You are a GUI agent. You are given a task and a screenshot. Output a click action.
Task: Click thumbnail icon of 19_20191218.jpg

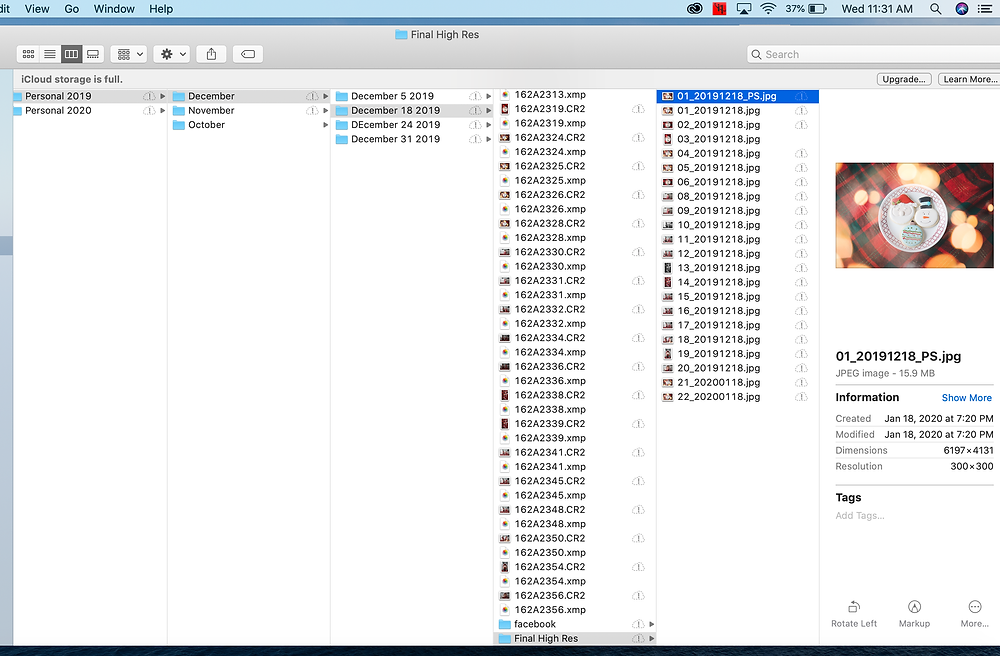tap(667, 354)
